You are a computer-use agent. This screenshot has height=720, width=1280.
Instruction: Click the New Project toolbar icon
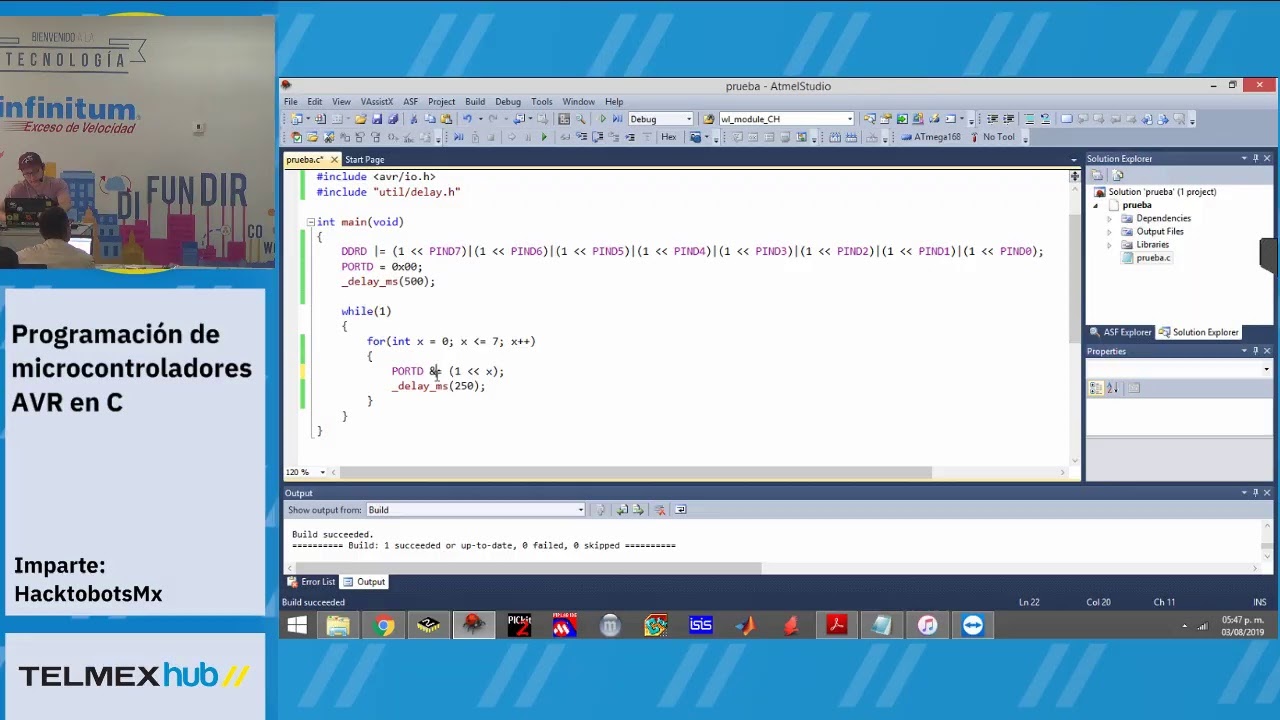pos(296,119)
